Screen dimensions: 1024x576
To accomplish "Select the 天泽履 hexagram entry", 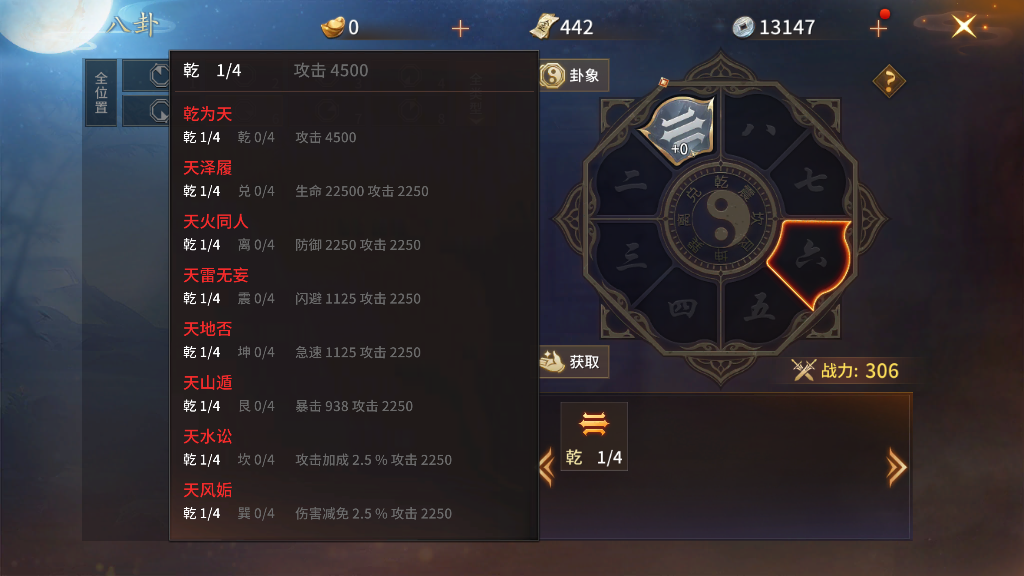I will point(208,168).
